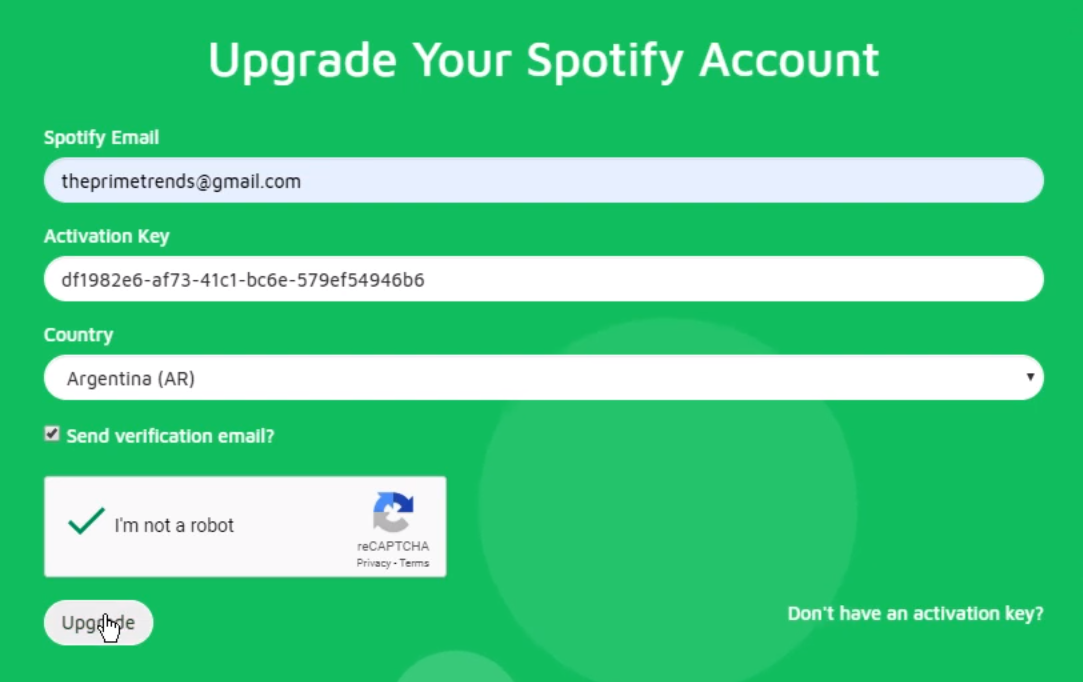Image resolution: width=1083 pixels, height=682 pixels.
Task: Click the Privacy link under reCAPTCHA
Action: (375, 562)
